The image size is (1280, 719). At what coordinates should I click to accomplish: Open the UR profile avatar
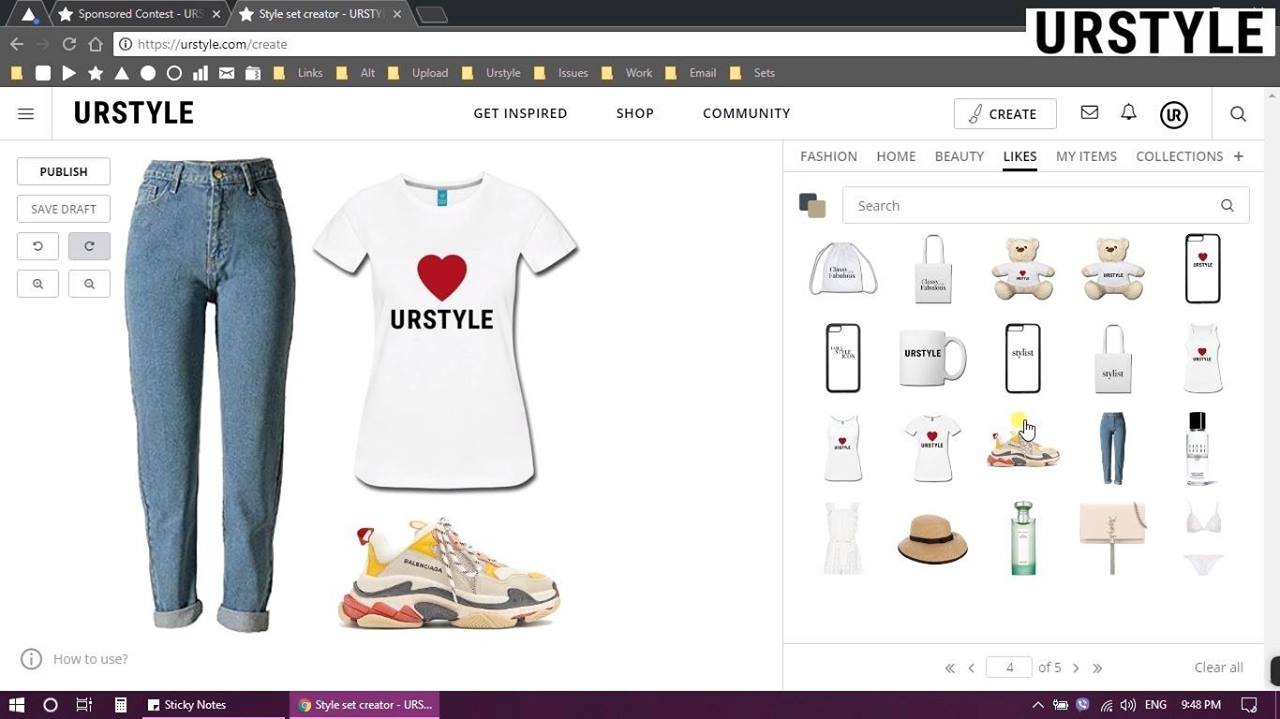pos(1174,114)
